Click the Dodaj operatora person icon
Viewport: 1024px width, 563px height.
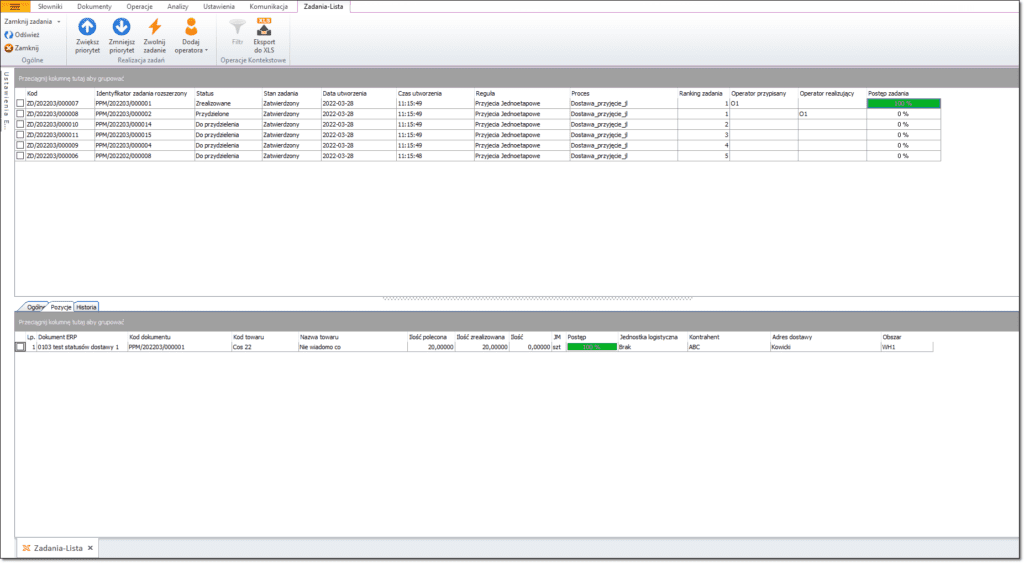point(191,27)
